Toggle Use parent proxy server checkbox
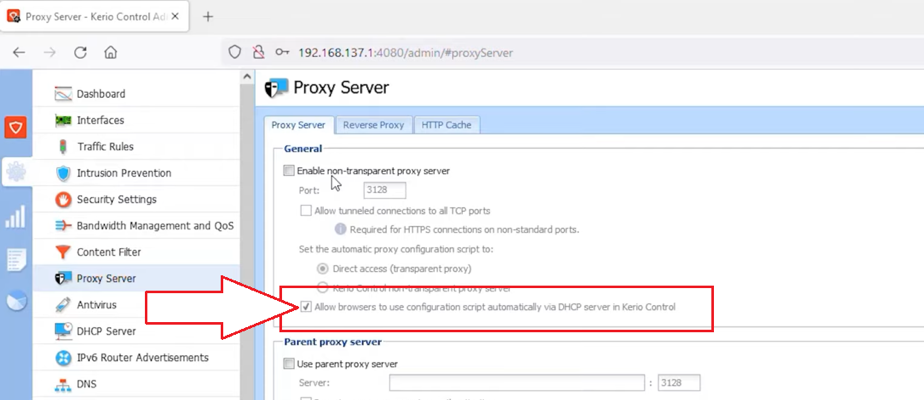 point(289,364)
